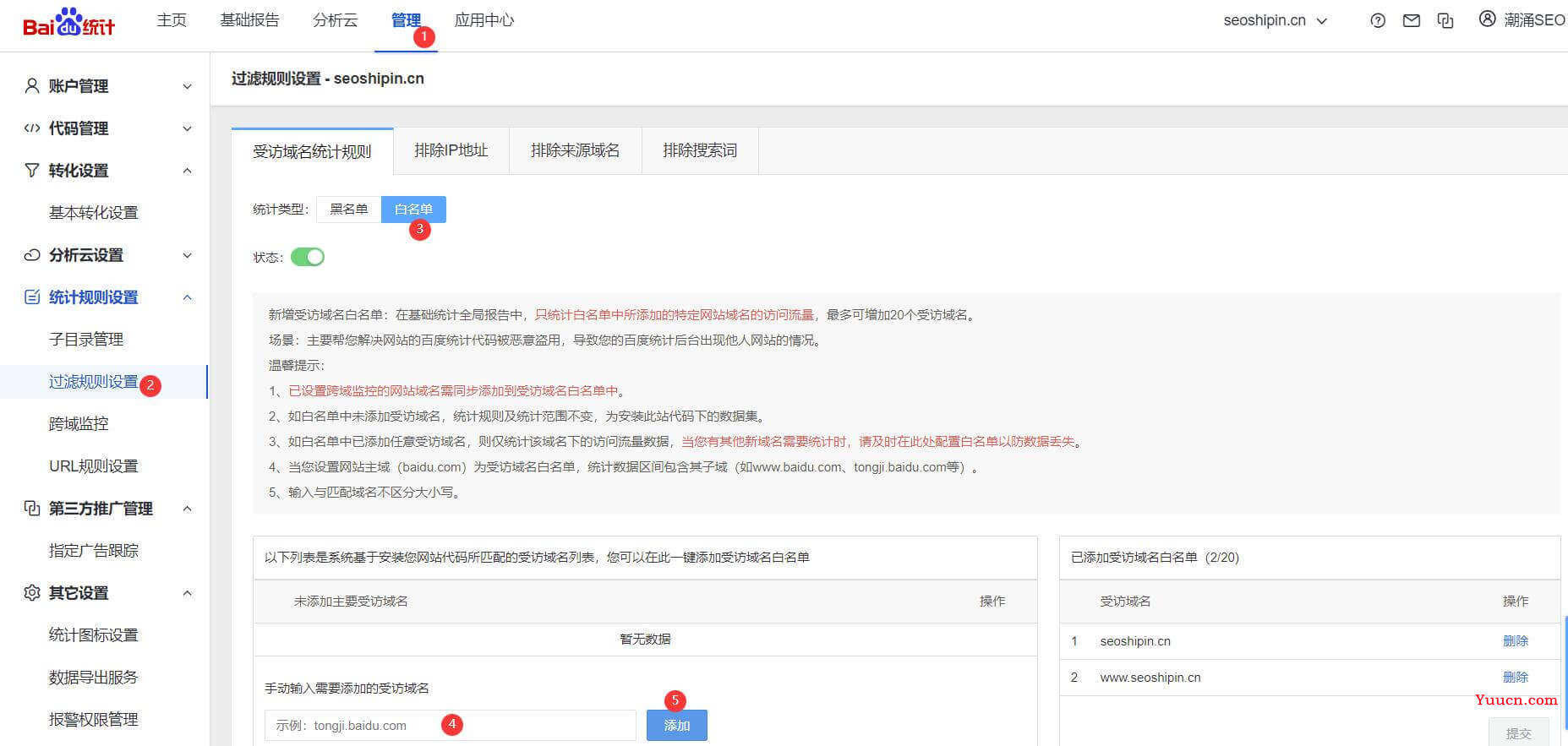This screenshot has width=1568, height=746.
Task: Click the Baidu Tongji logo
Action: coord(69,23)
